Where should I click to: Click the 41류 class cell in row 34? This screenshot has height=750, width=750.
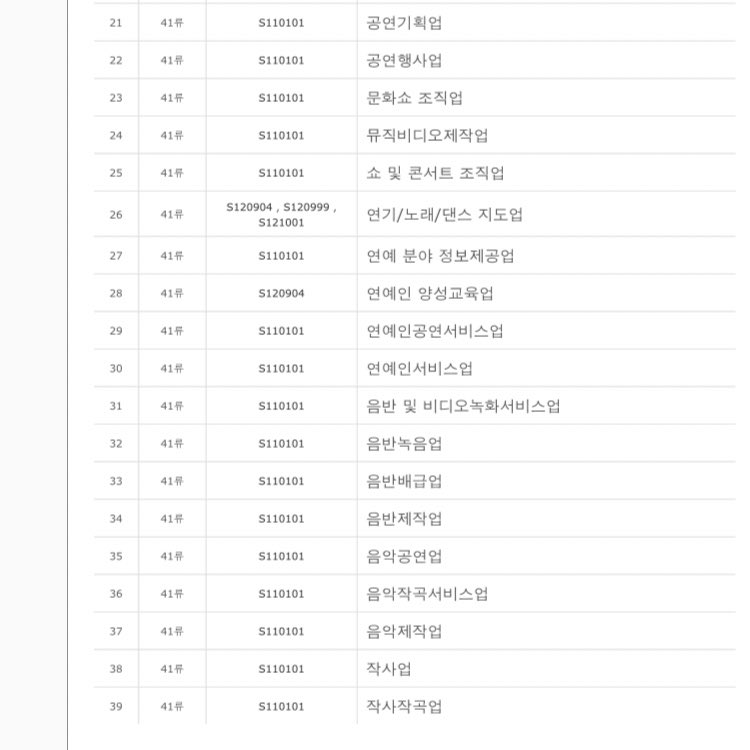[172, 518]
